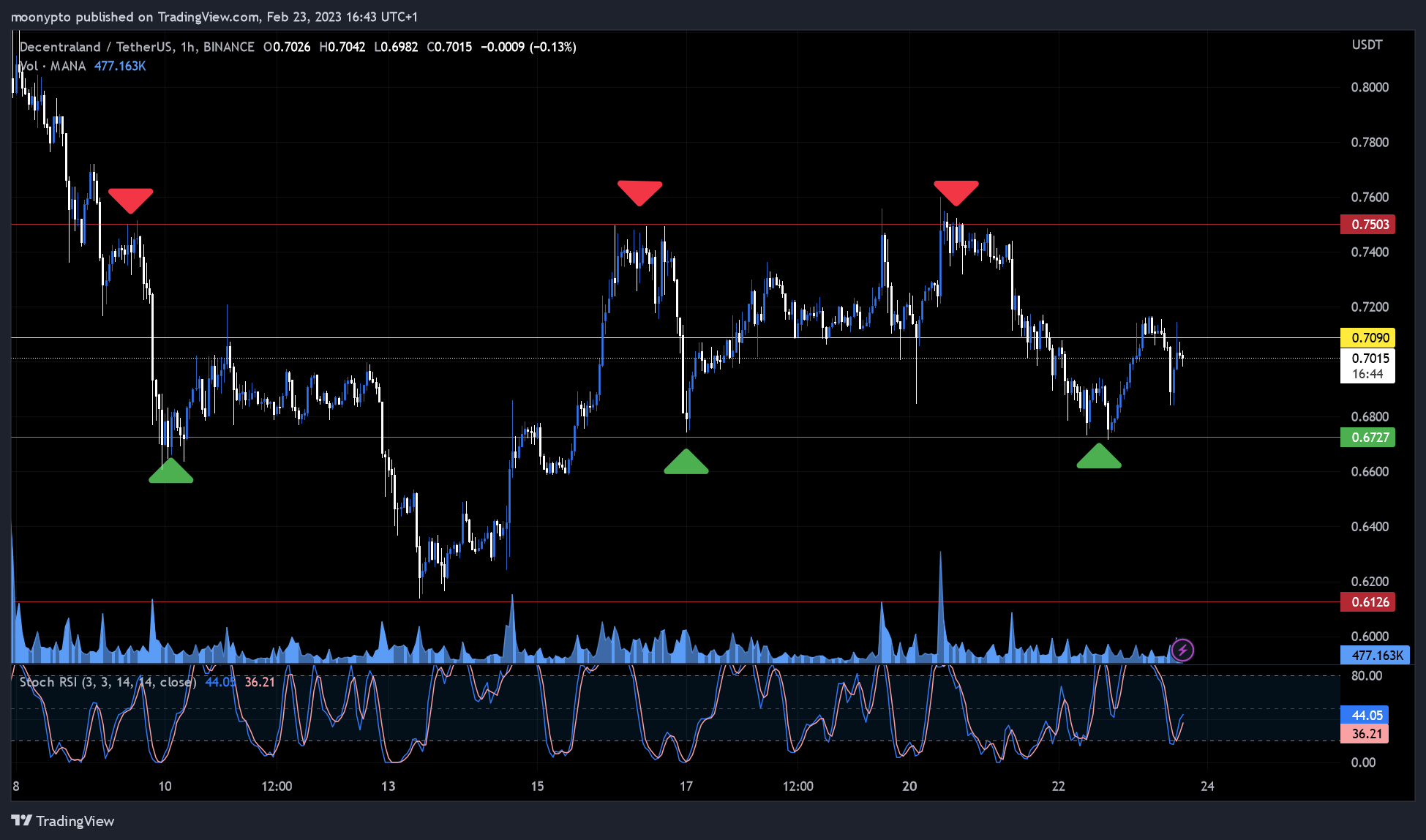Click the green up-triangle marker near Feb 22
Screen dimensions: 1426x840
click(x=1099, y=456)
